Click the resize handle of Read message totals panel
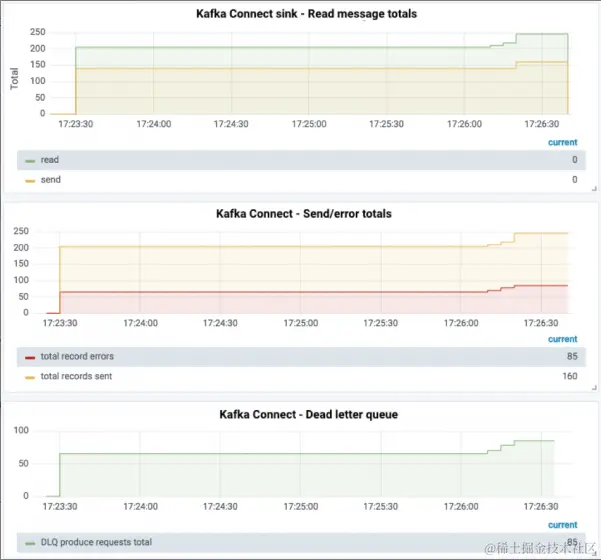This screenshot has height=560, width=601. [594, 189]
